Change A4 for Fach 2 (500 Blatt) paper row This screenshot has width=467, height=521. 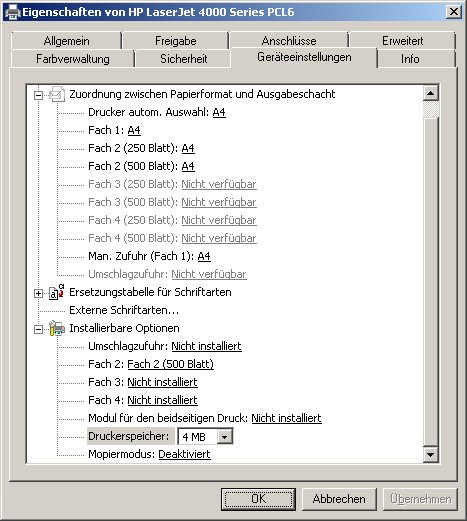[188, 166]
